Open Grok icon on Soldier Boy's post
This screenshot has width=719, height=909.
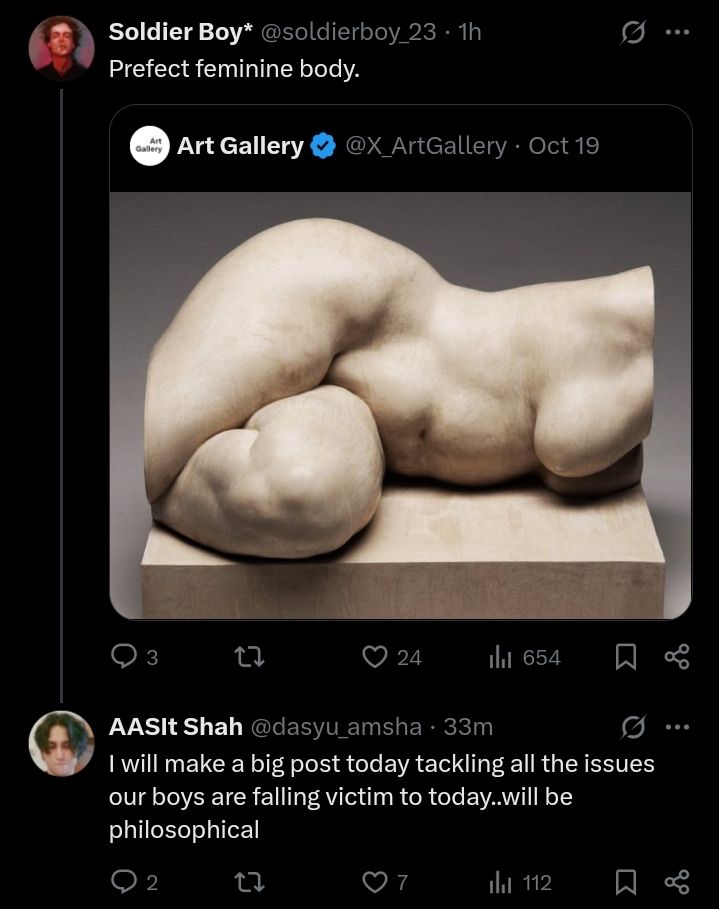pos(632,32)
